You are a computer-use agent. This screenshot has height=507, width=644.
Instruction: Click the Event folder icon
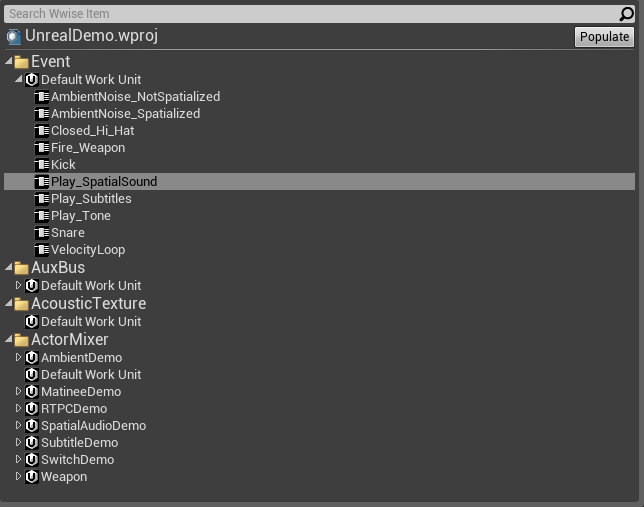click(21, 62)
